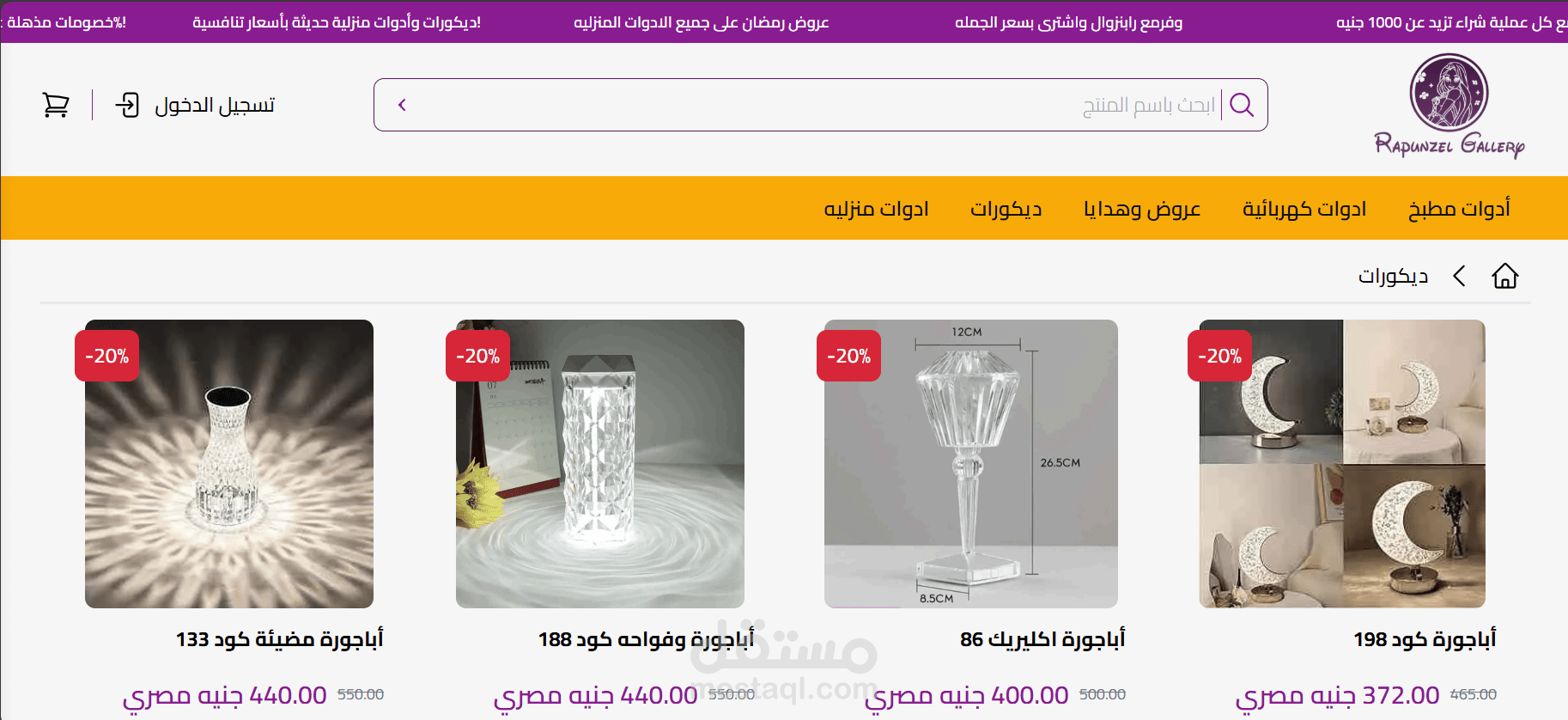1568x720 pixels.
Task: Click ديكورات breadcrumb link
Action: click(1393, 276)
